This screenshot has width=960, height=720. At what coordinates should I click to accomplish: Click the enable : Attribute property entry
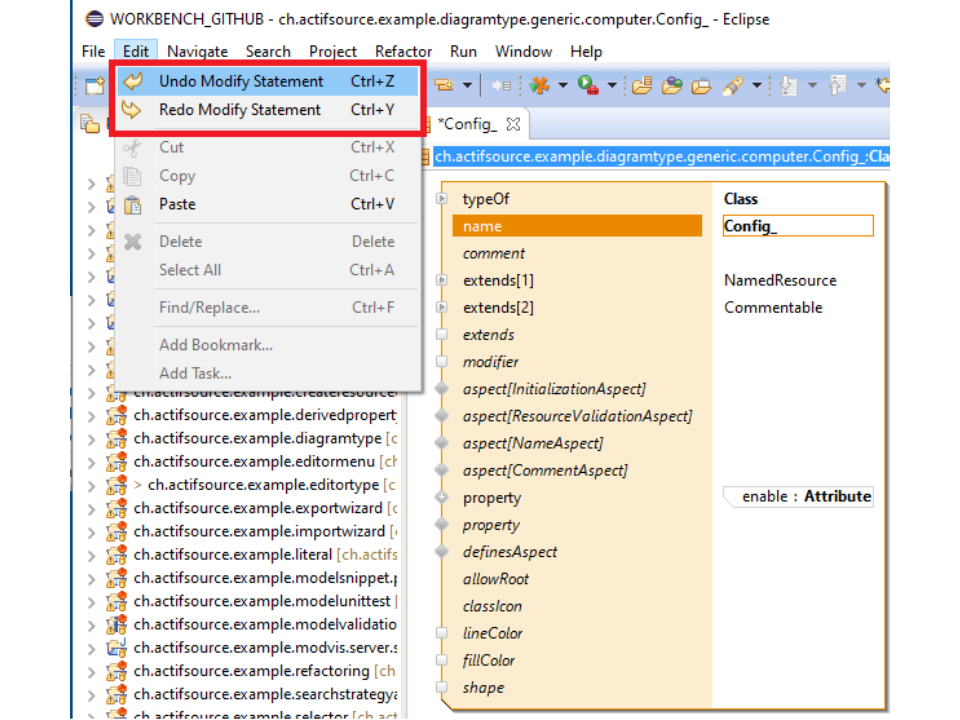(x=804, y=497)
